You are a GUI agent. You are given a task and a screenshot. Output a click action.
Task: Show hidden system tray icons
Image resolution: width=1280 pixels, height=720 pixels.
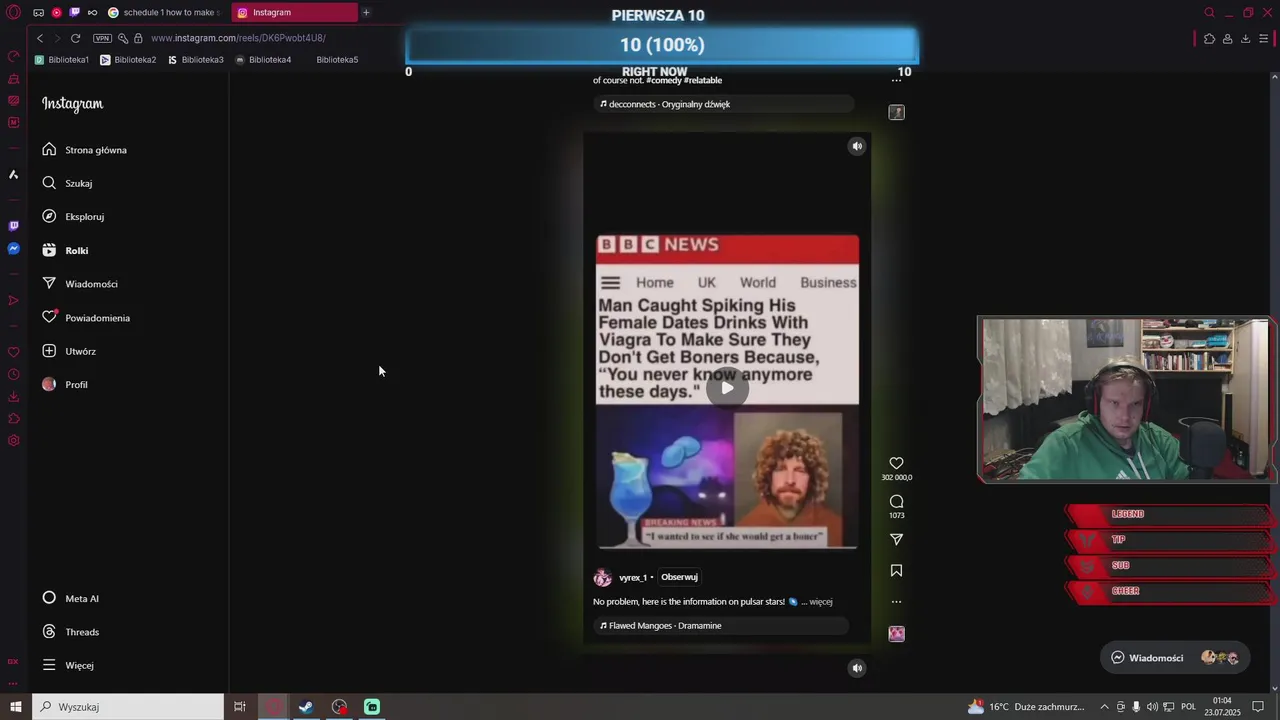coord(1104,707)
